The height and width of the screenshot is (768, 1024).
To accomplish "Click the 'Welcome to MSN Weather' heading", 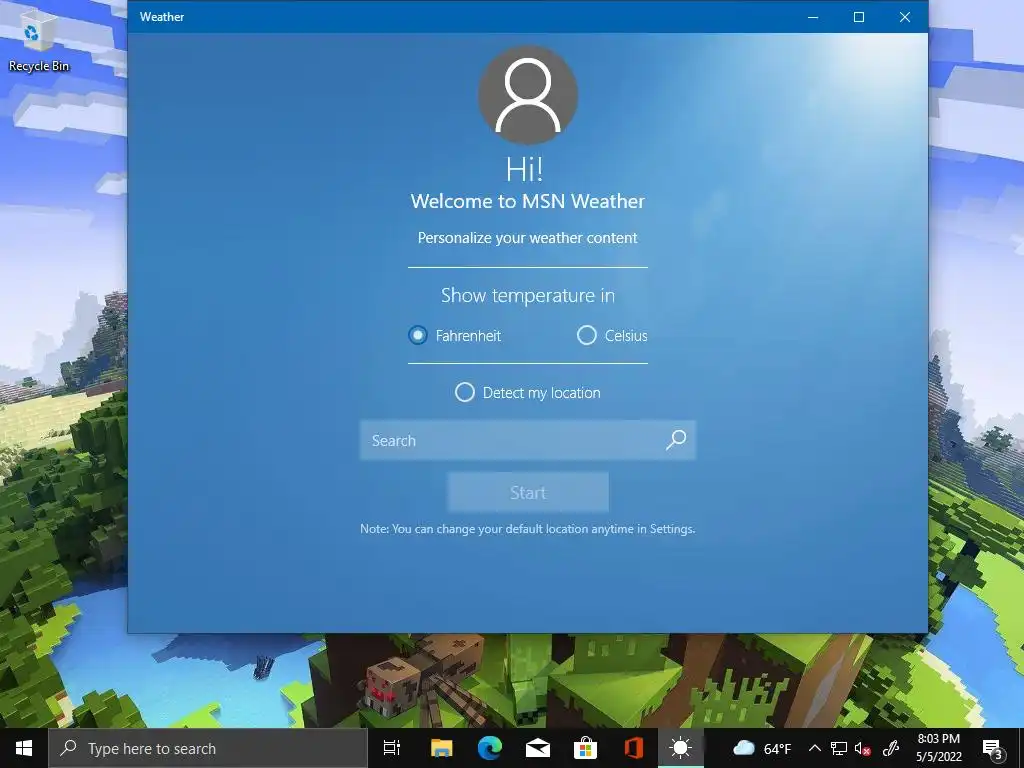I will tap(528, 201).
